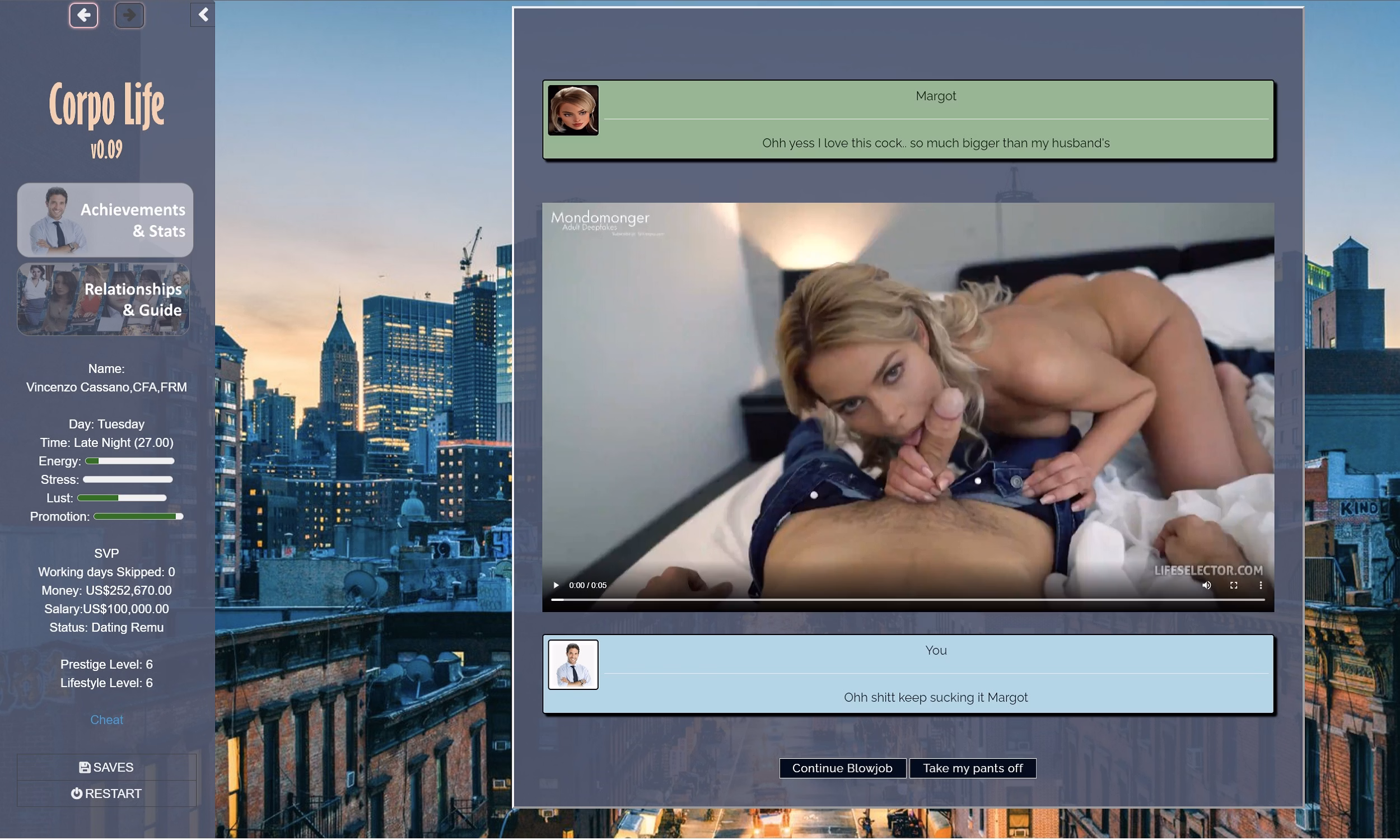Open Relationships & Guide

pos(104,300)
